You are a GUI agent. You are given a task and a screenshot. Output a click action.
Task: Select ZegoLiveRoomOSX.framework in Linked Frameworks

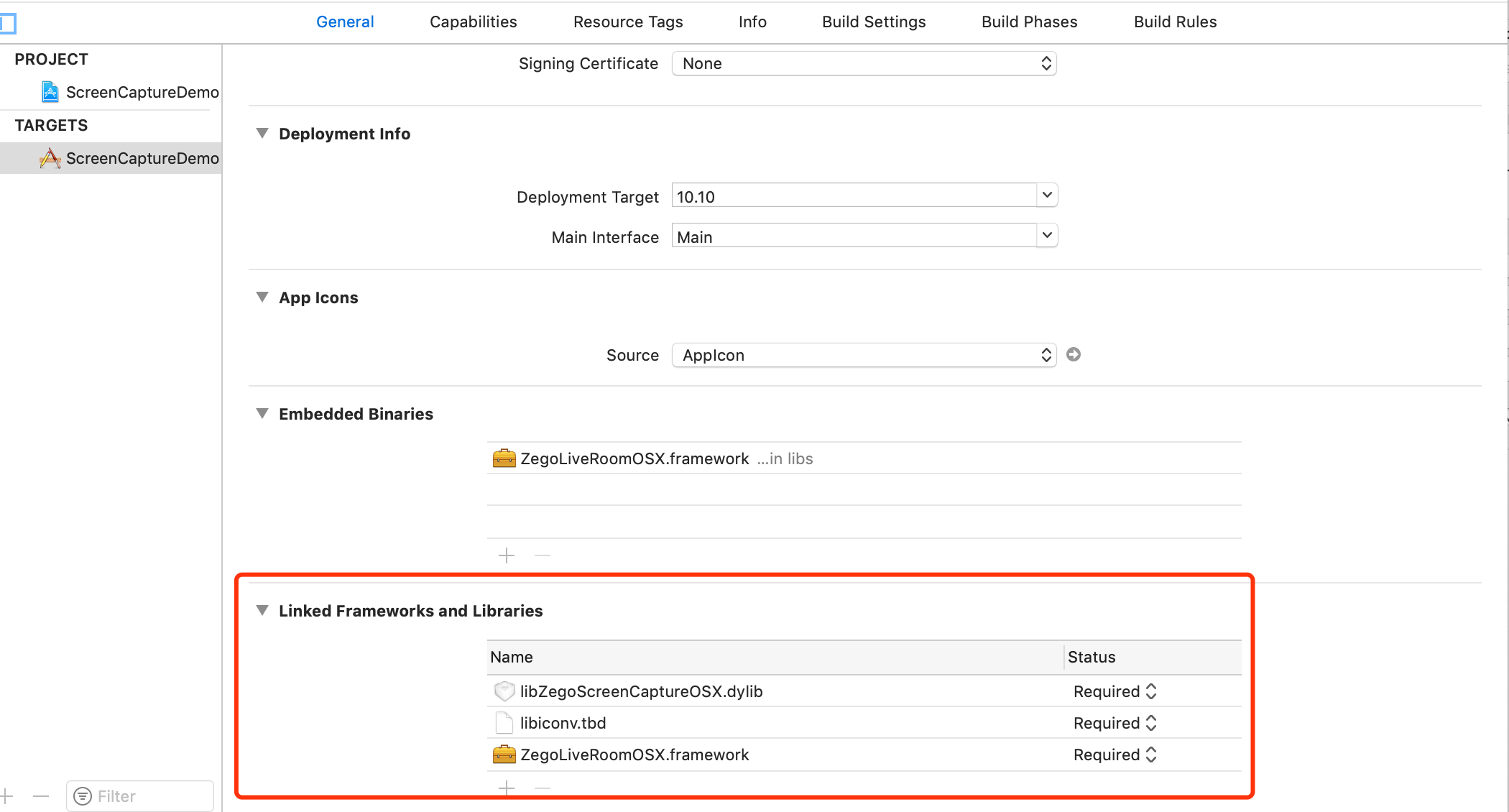(x=864, y=755)
